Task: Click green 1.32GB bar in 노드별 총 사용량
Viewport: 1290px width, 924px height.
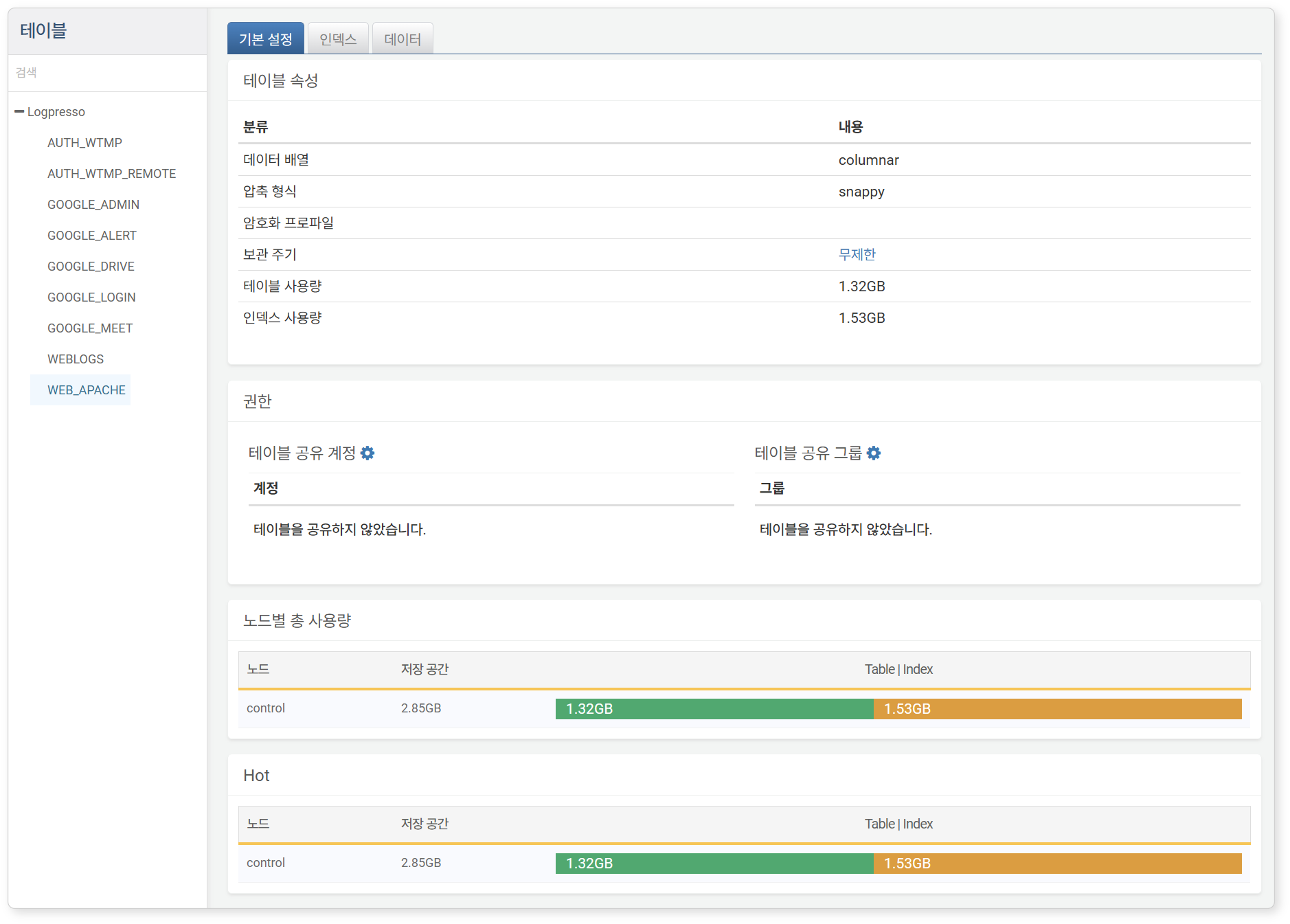Action: (714, 709)
